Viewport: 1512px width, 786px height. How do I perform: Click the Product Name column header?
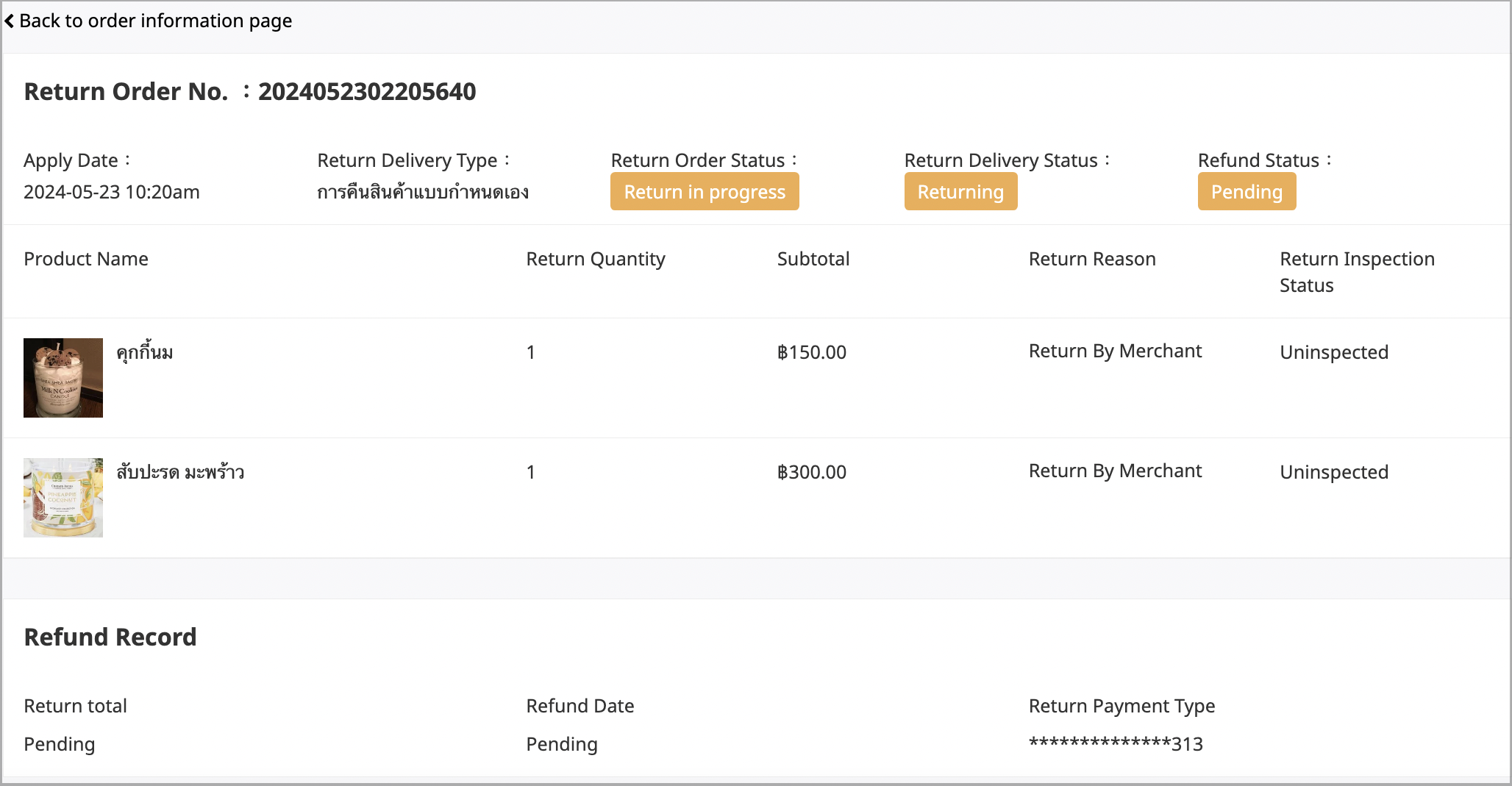(x=86, y=259)
